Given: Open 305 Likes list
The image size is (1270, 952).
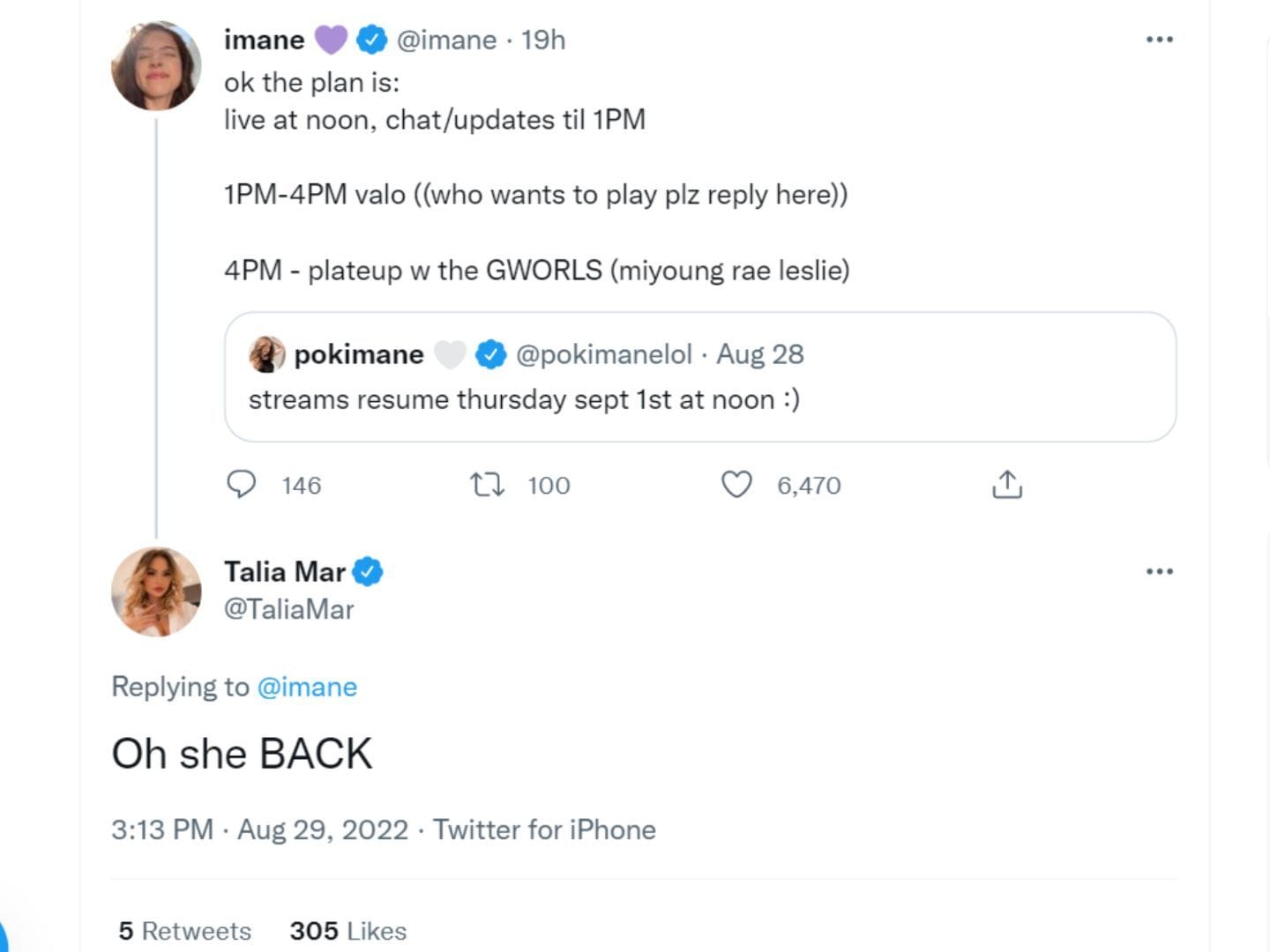Looking at the screenshot, I should pyautogui.click(x=347, y=930).
